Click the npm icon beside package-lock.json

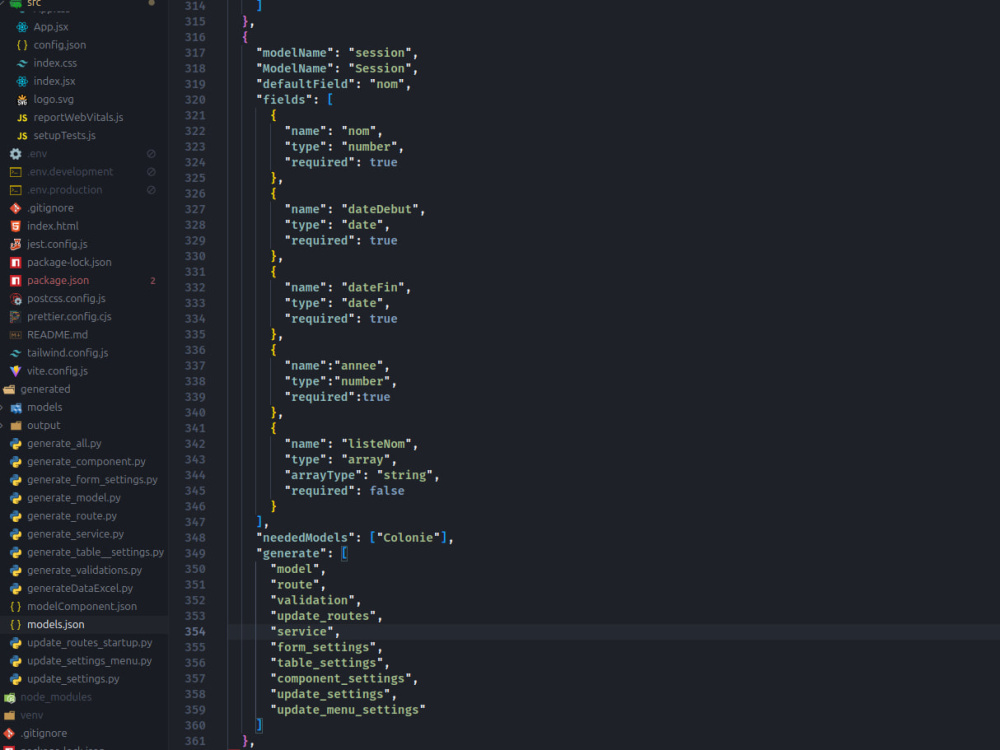(16, 262)
